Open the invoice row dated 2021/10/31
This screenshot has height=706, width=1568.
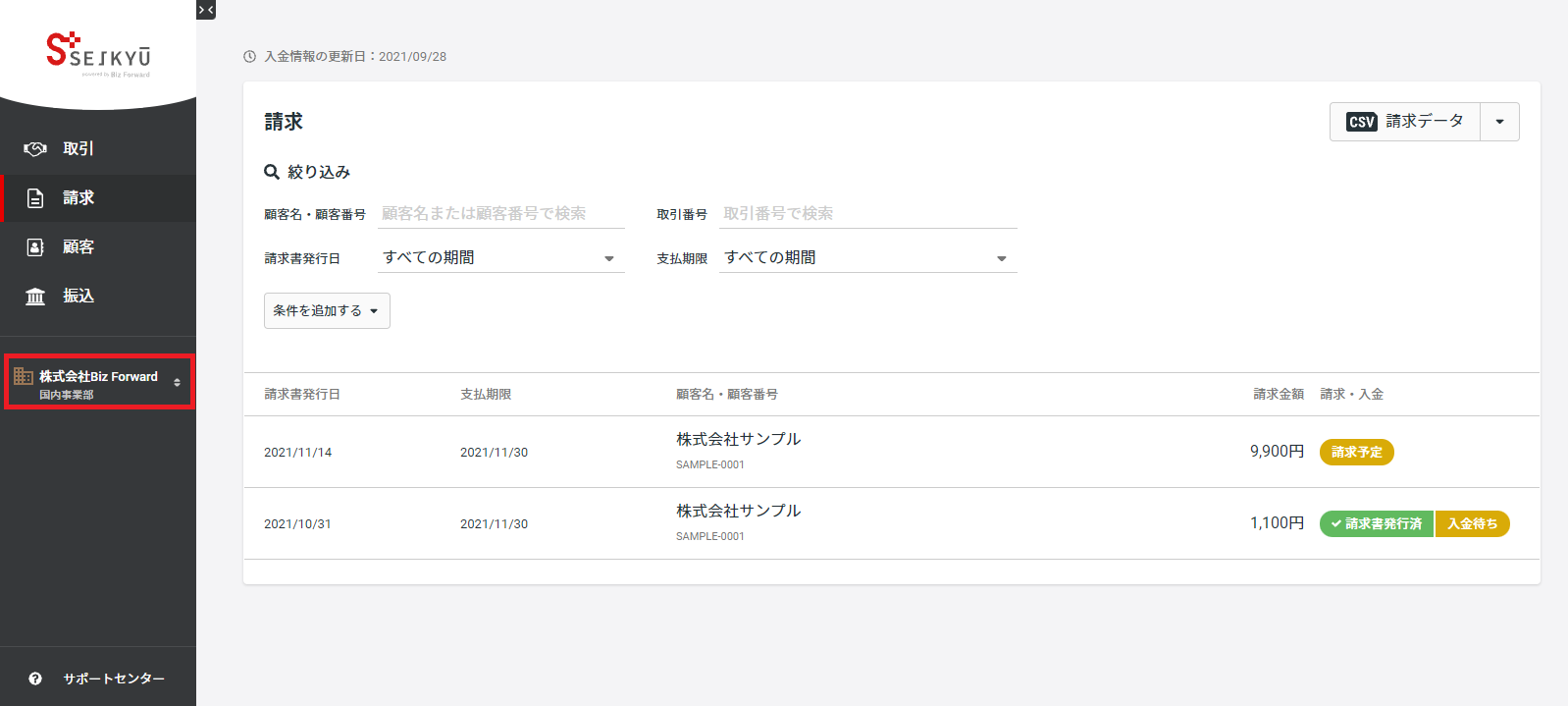click(x=891, y=523)
